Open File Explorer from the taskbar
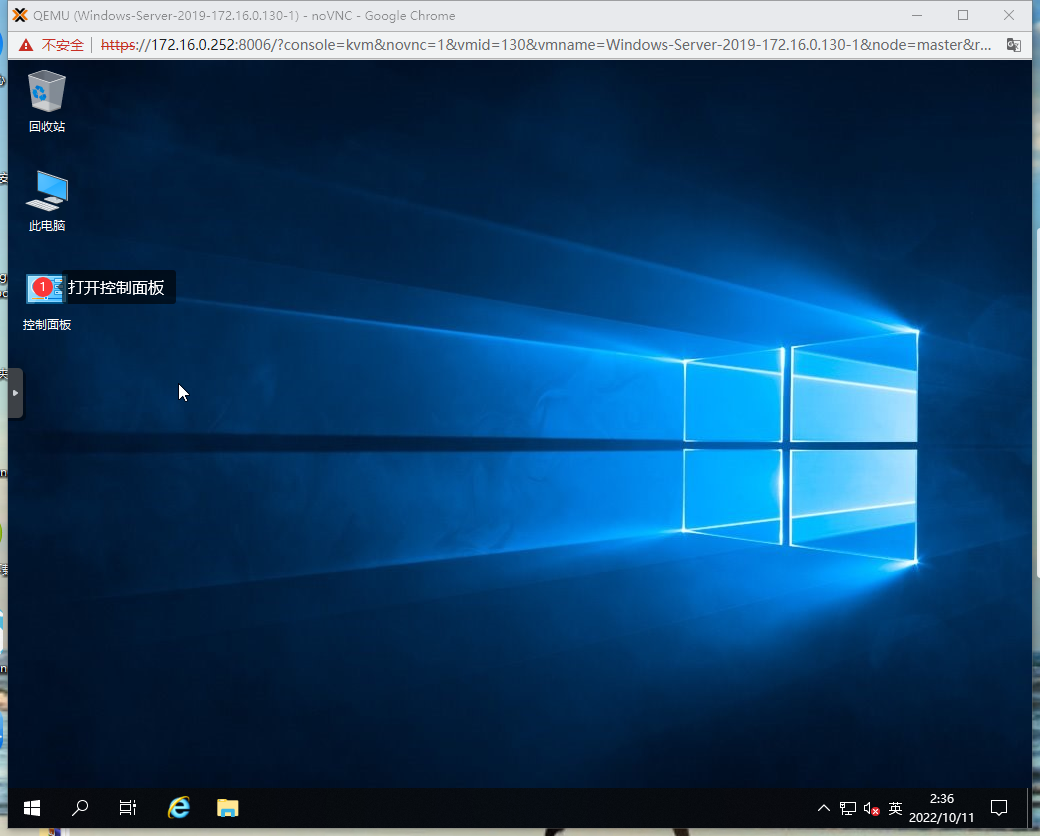The image size is (1040, 836). coord(228,807)
